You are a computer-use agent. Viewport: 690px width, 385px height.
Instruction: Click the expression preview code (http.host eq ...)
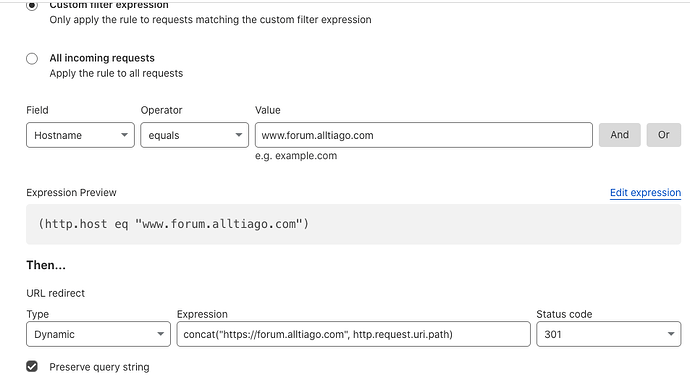(174, 224)
